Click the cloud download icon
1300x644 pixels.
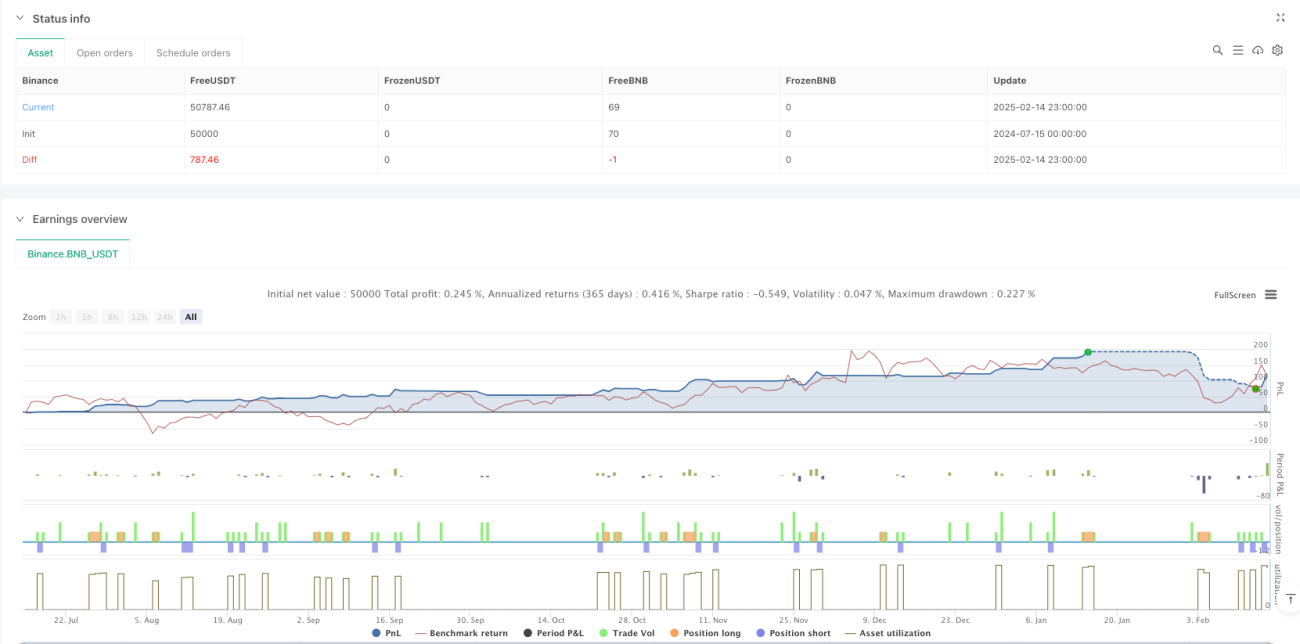1258,50
